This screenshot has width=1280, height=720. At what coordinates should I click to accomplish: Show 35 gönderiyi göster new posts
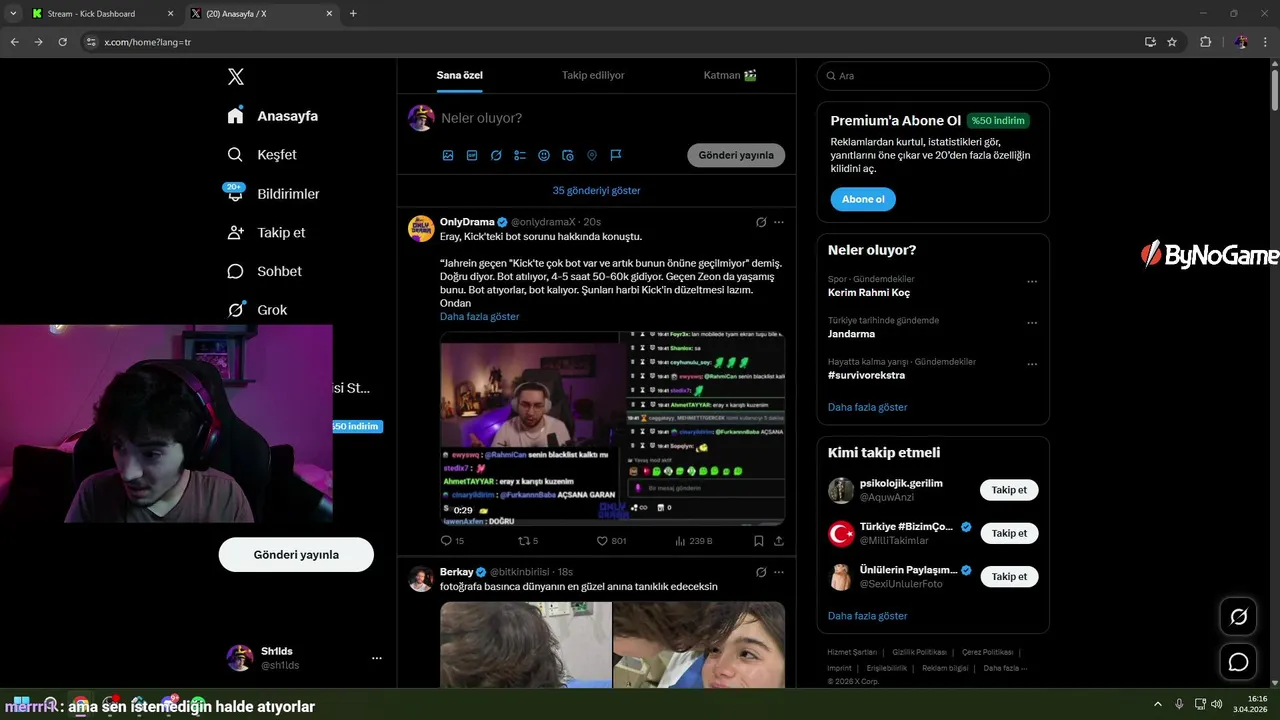click(x=596, y=190)
